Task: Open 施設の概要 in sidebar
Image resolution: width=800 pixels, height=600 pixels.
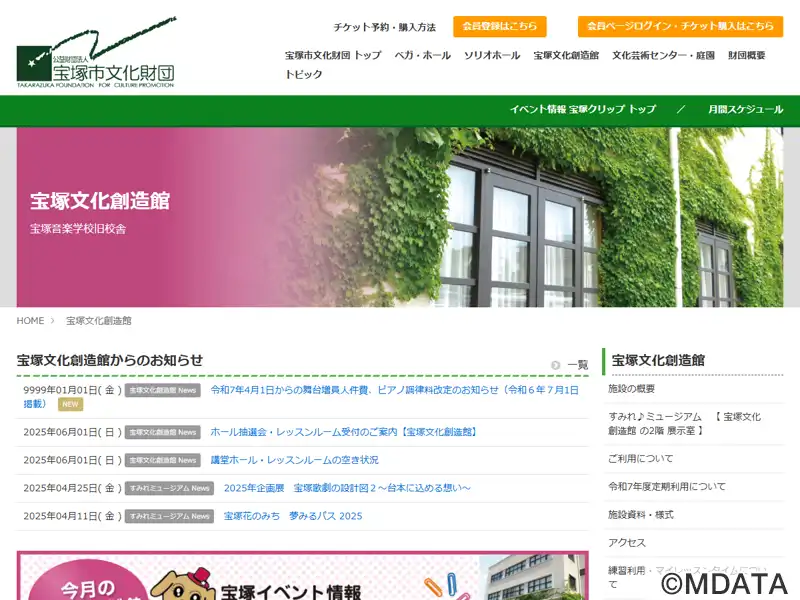Action: pyautogui.click(x=632, y=389)
